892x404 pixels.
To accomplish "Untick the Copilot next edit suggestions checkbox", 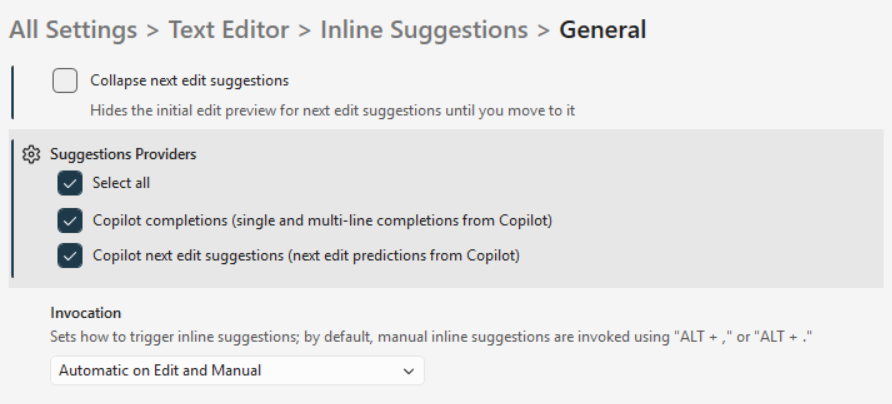I will 70,256.
